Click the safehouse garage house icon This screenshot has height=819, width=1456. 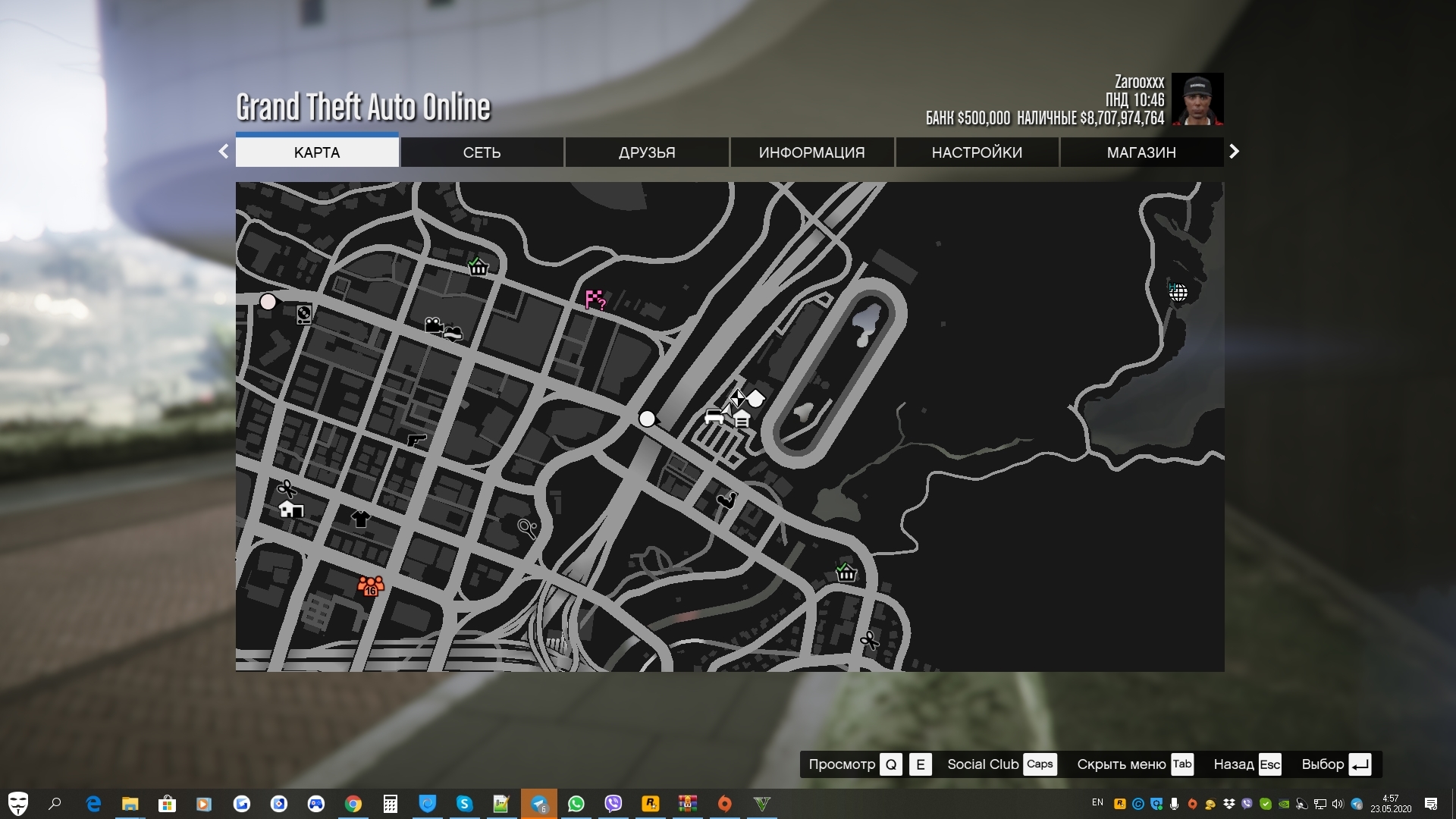pos(290,509)
